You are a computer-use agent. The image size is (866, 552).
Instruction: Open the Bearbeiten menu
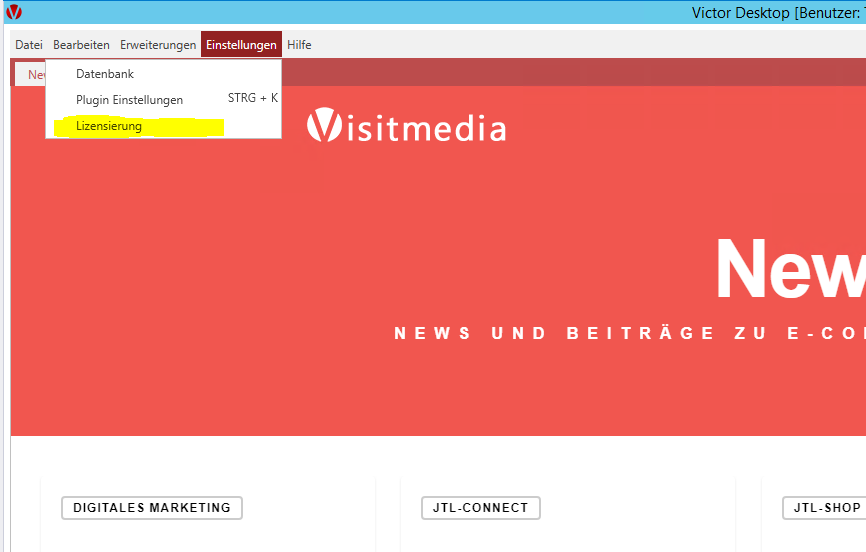click(x=81, y=45)
